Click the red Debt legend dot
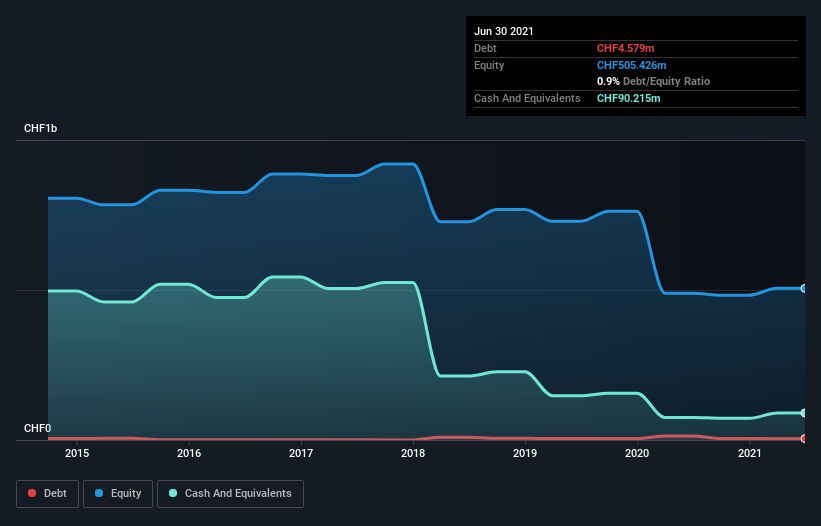Screen dimensions: 821x526 [x=32, y=493]
